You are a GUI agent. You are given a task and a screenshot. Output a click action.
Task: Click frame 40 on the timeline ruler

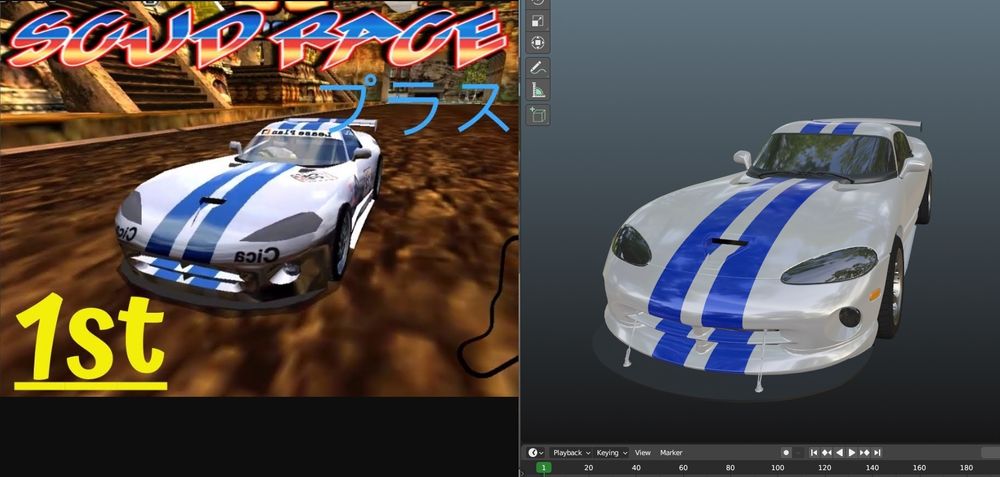pos(636,468)
